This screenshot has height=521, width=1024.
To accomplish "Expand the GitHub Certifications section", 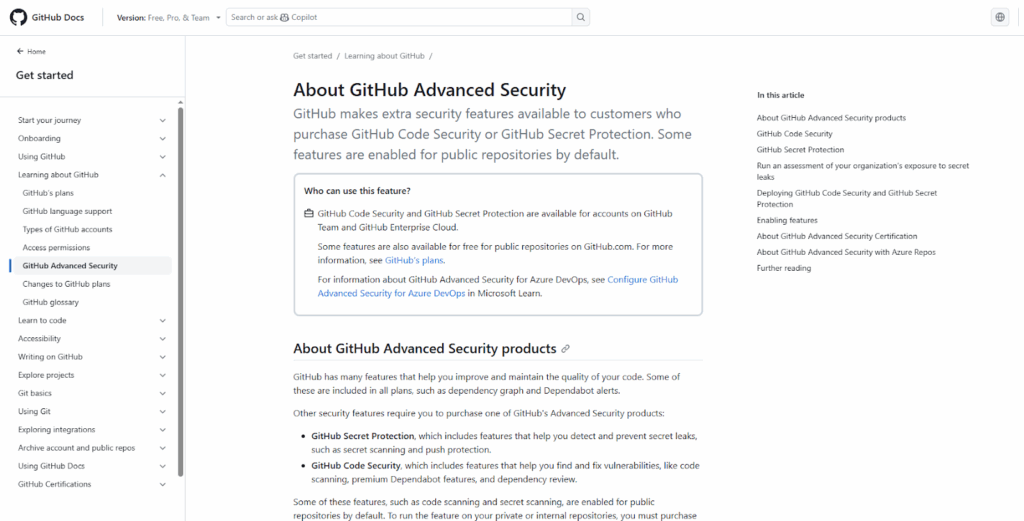I will pos(162,484).
